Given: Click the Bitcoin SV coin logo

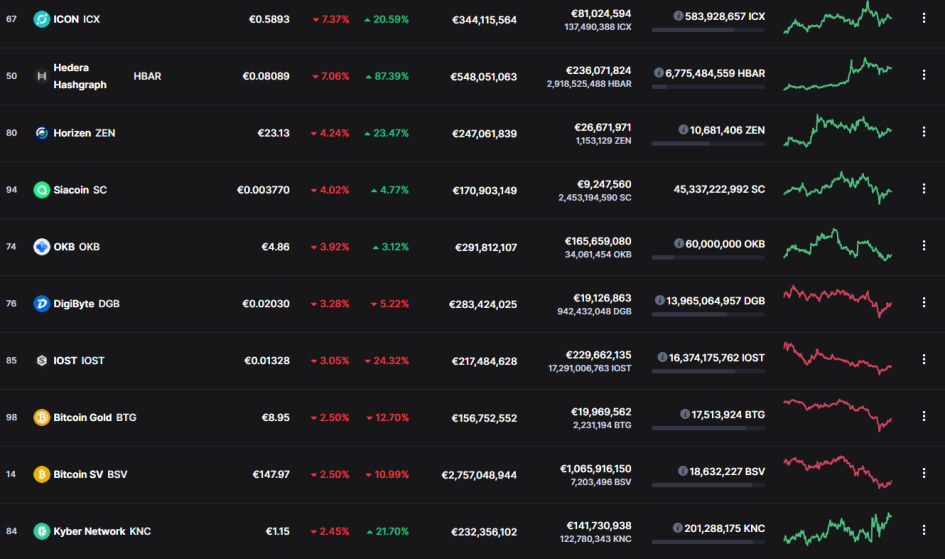Looking at the screenshot, I should click(42, 475).
